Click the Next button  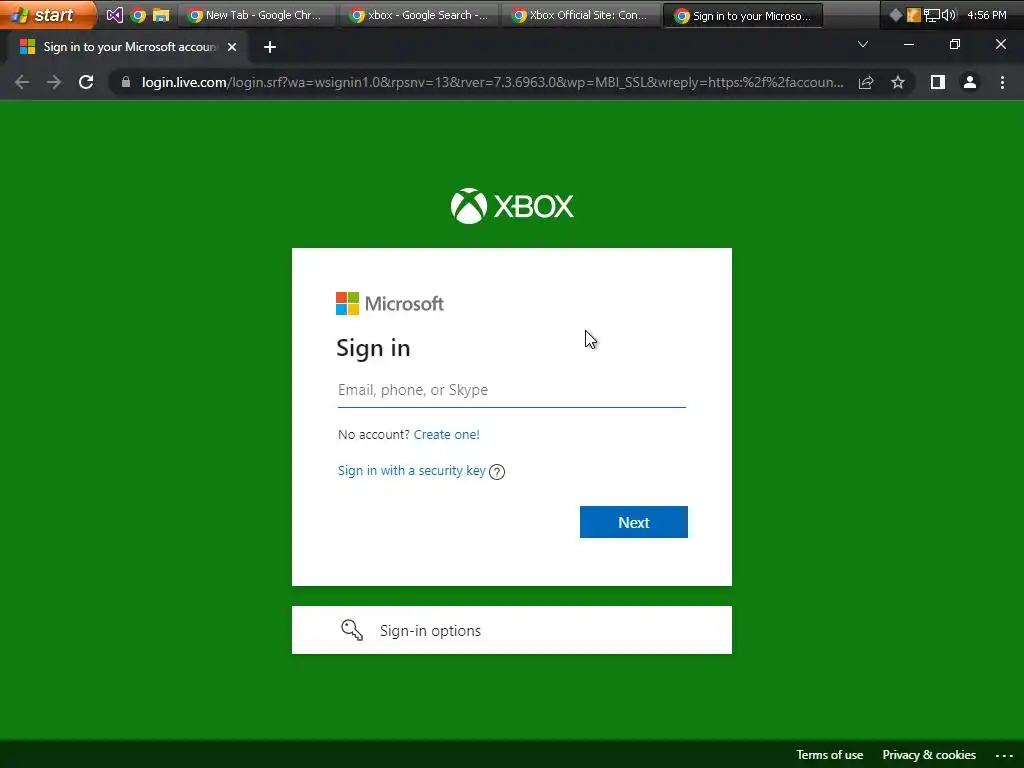(x=633, y=522)
